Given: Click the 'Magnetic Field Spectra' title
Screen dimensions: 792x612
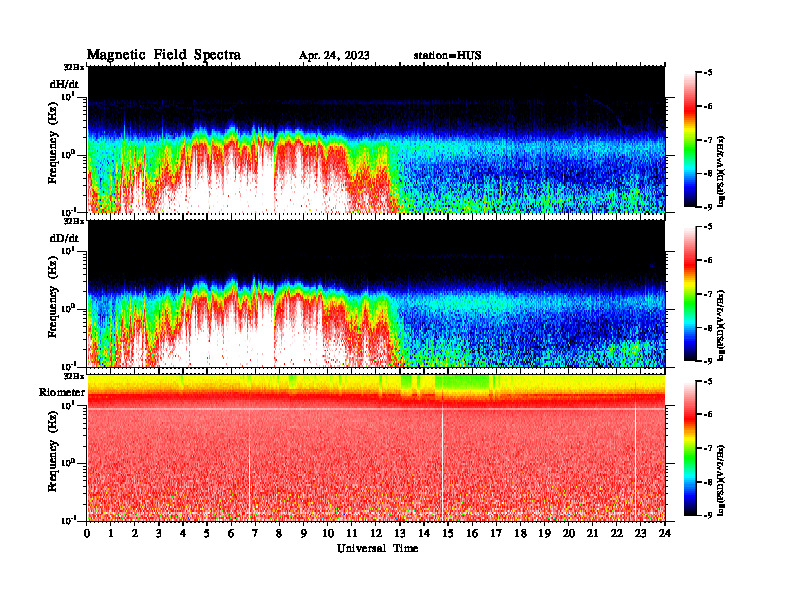Looking at the screenshot, I should pos(164,55).
